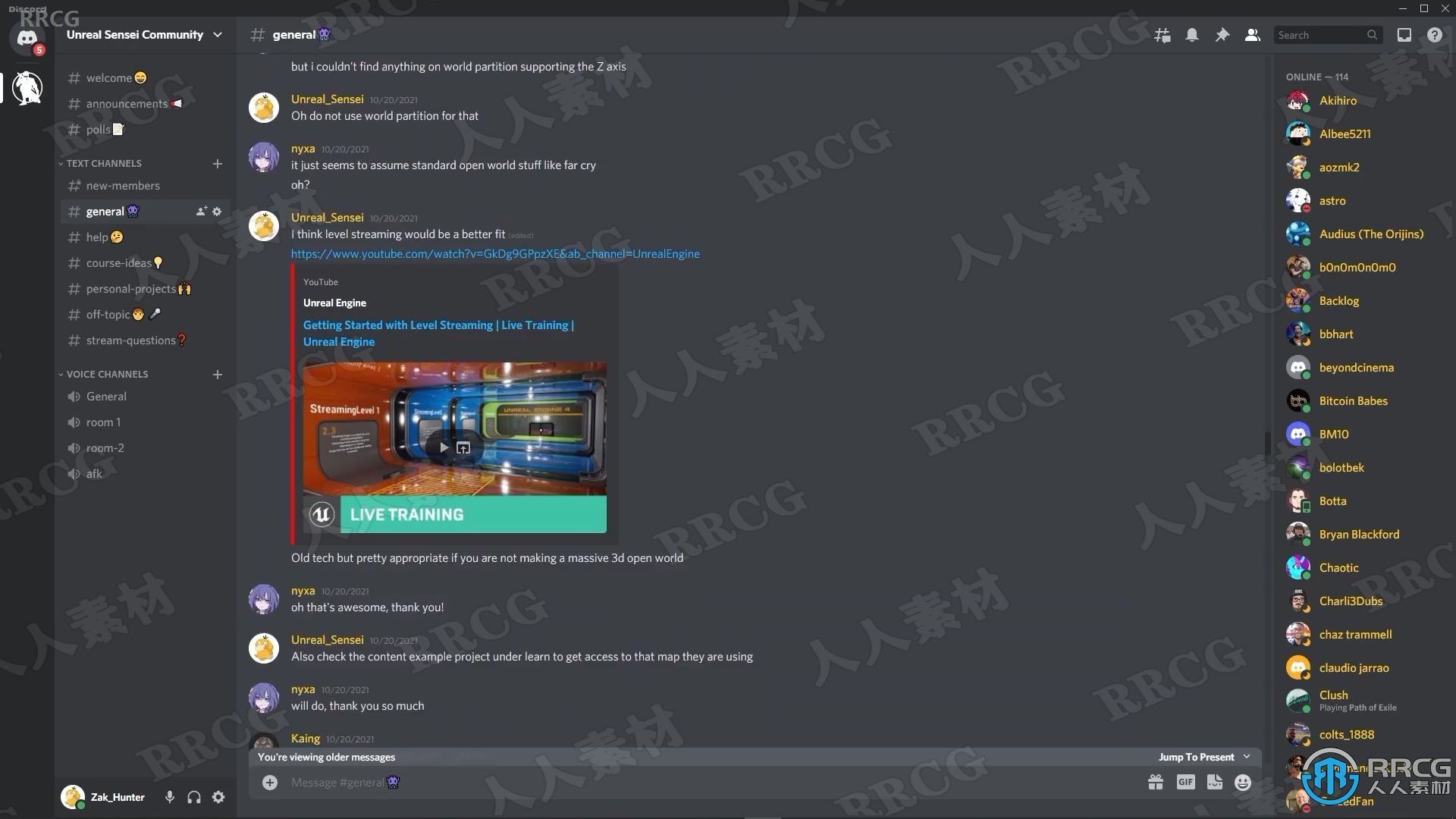Open the welcome channel
Viewport: 1456px width, 819px height.
[x=145, y=78]
